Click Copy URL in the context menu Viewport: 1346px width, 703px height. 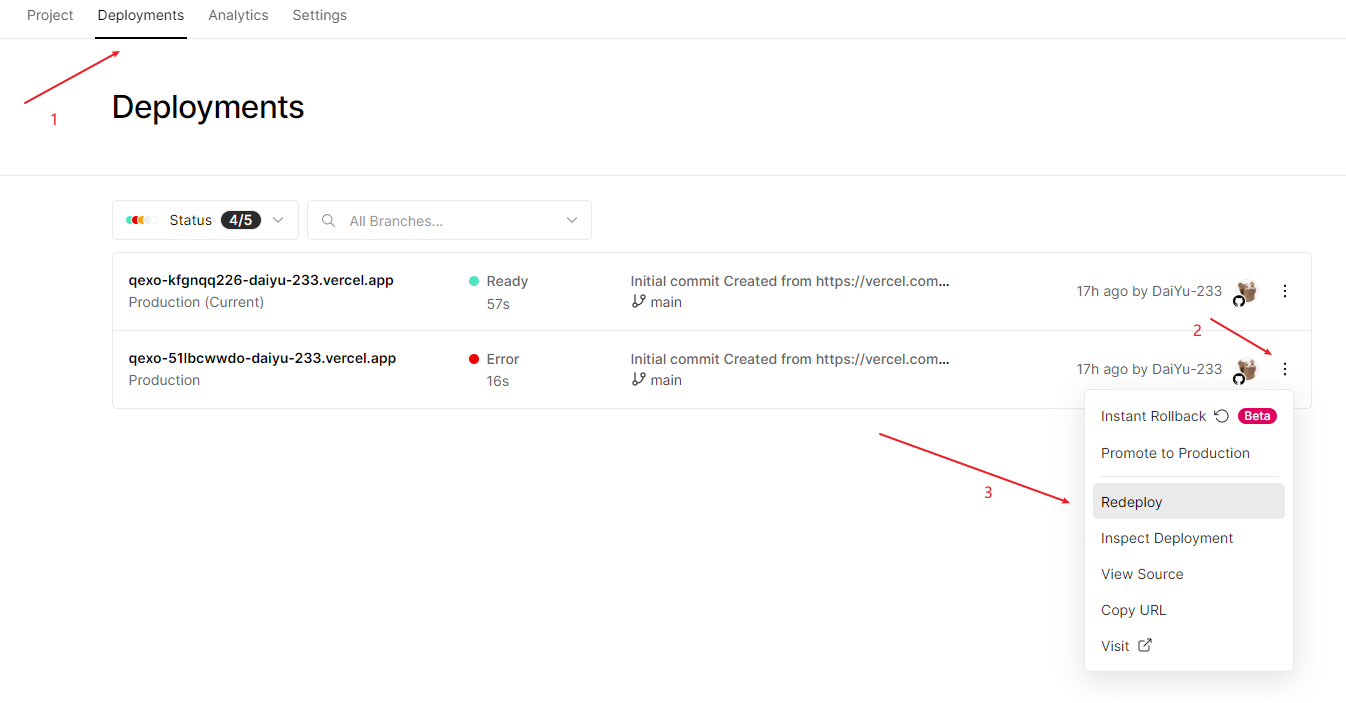tap(1133, 610)
